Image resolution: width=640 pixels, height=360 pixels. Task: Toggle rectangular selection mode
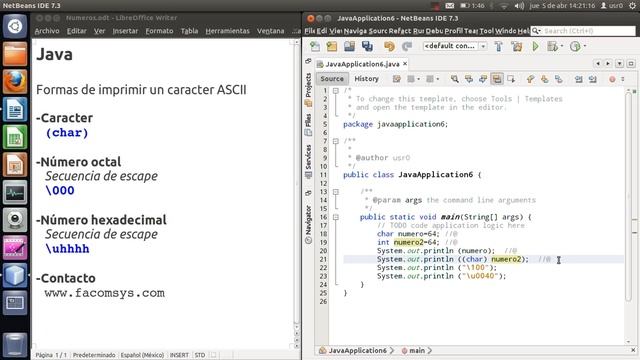click(511, 79)
